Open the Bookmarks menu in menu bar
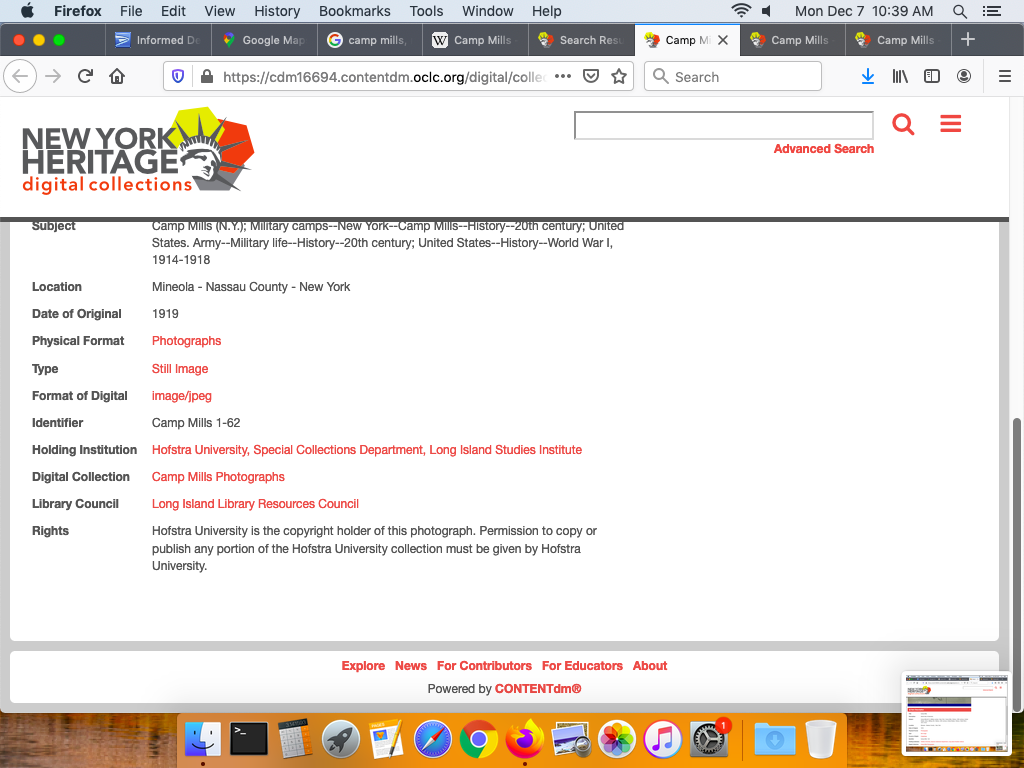 [354, 11]
